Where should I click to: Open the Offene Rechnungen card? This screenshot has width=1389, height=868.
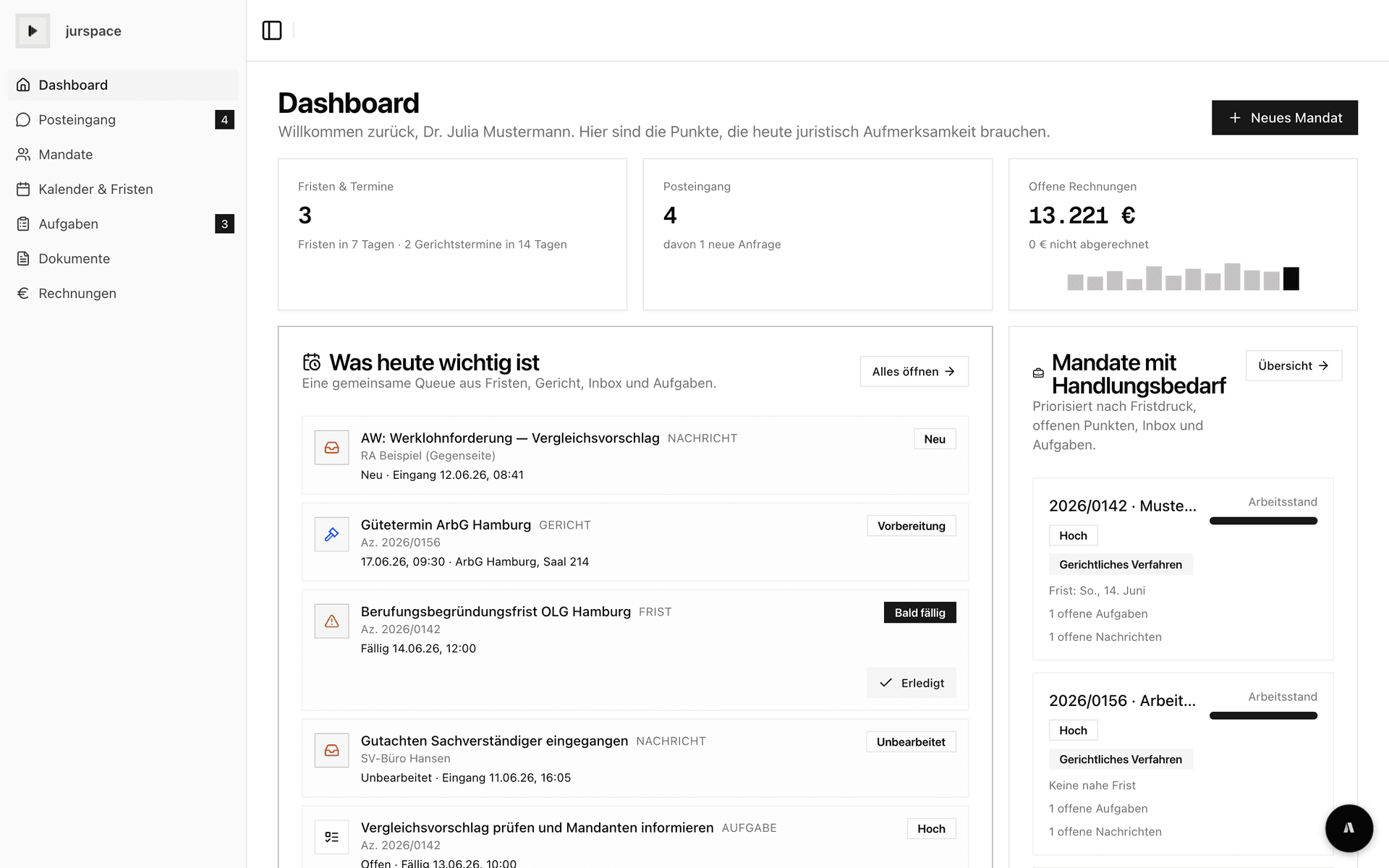[1183, 234]
